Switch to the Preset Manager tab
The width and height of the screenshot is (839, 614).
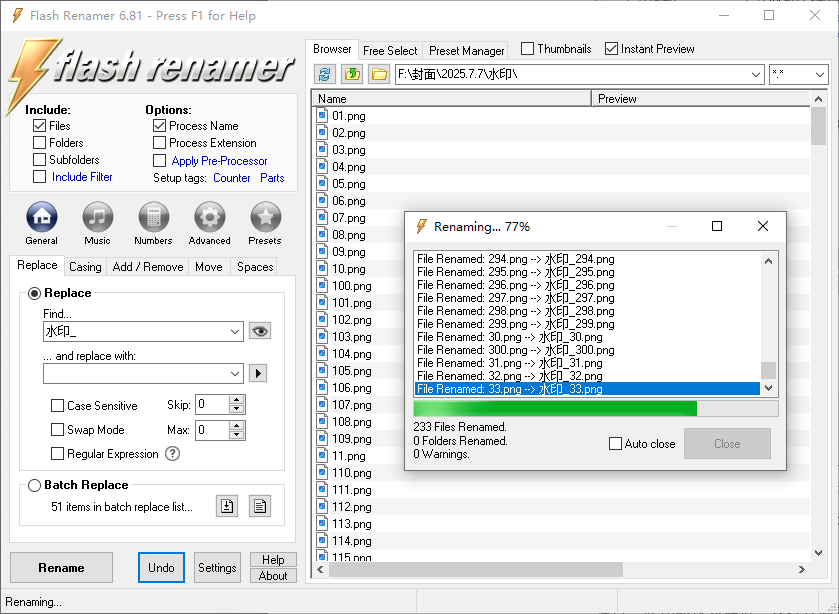tap(466, 50)
